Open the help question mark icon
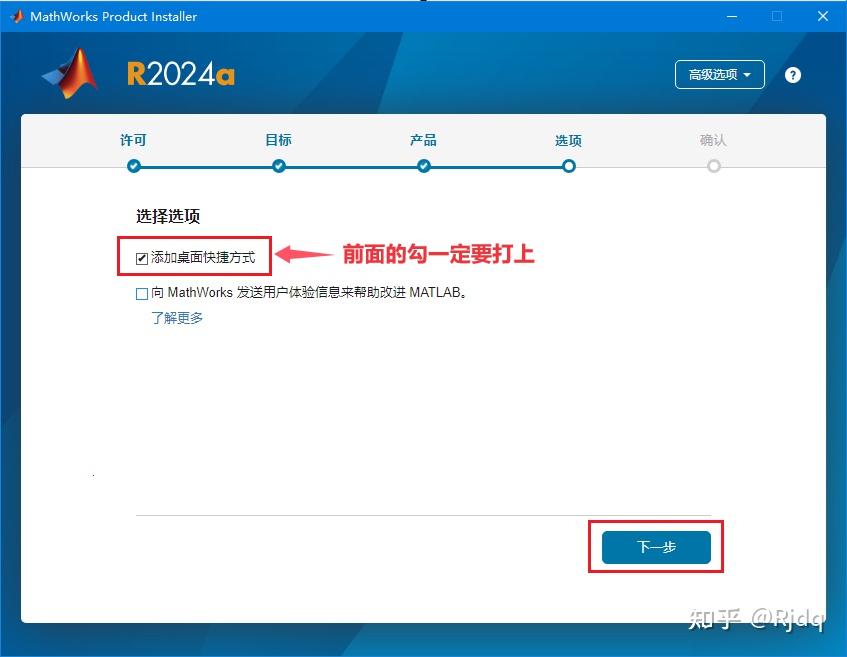847x657 pixels. 792,74
